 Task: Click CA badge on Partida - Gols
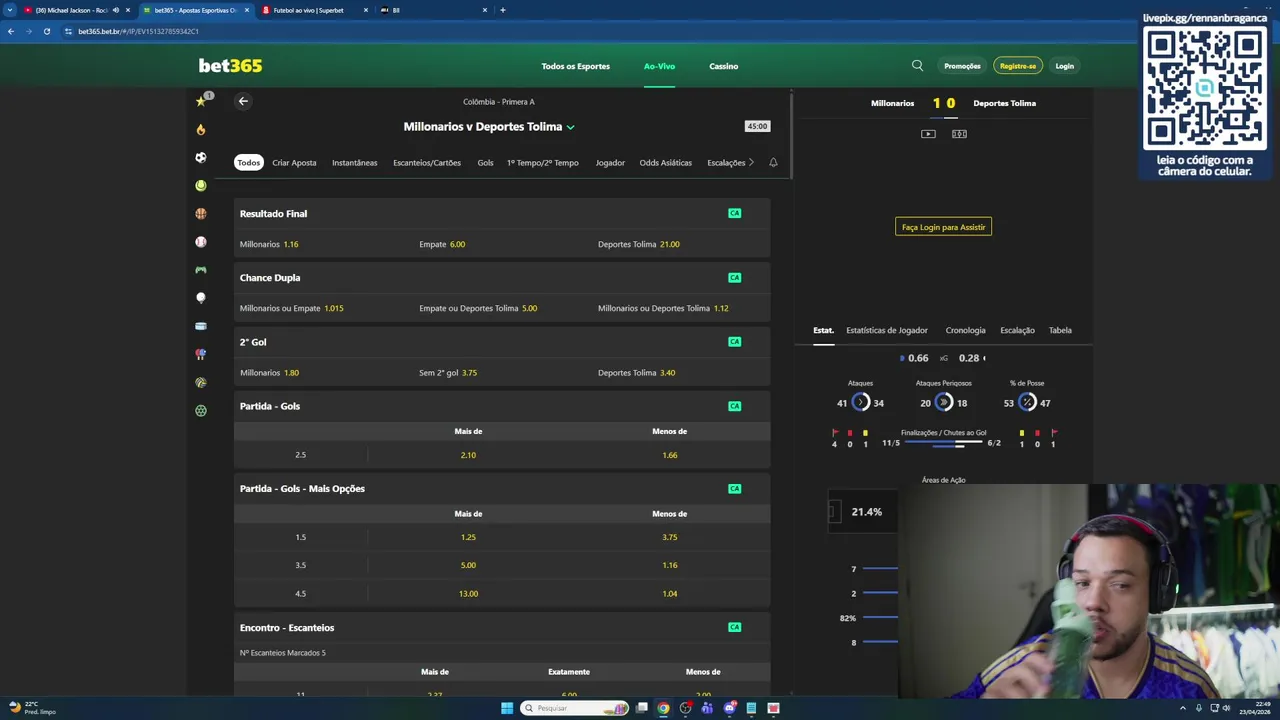[735, 406]
